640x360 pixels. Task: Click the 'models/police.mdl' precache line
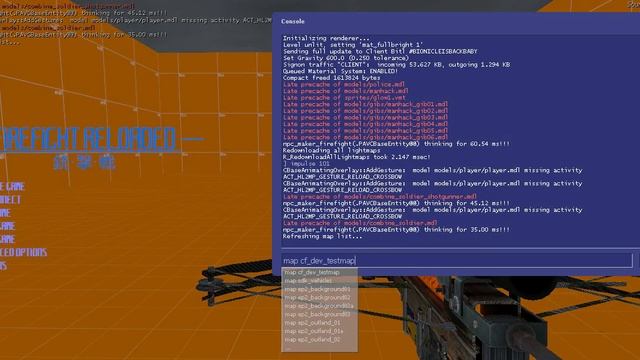[x=344, y=84]
